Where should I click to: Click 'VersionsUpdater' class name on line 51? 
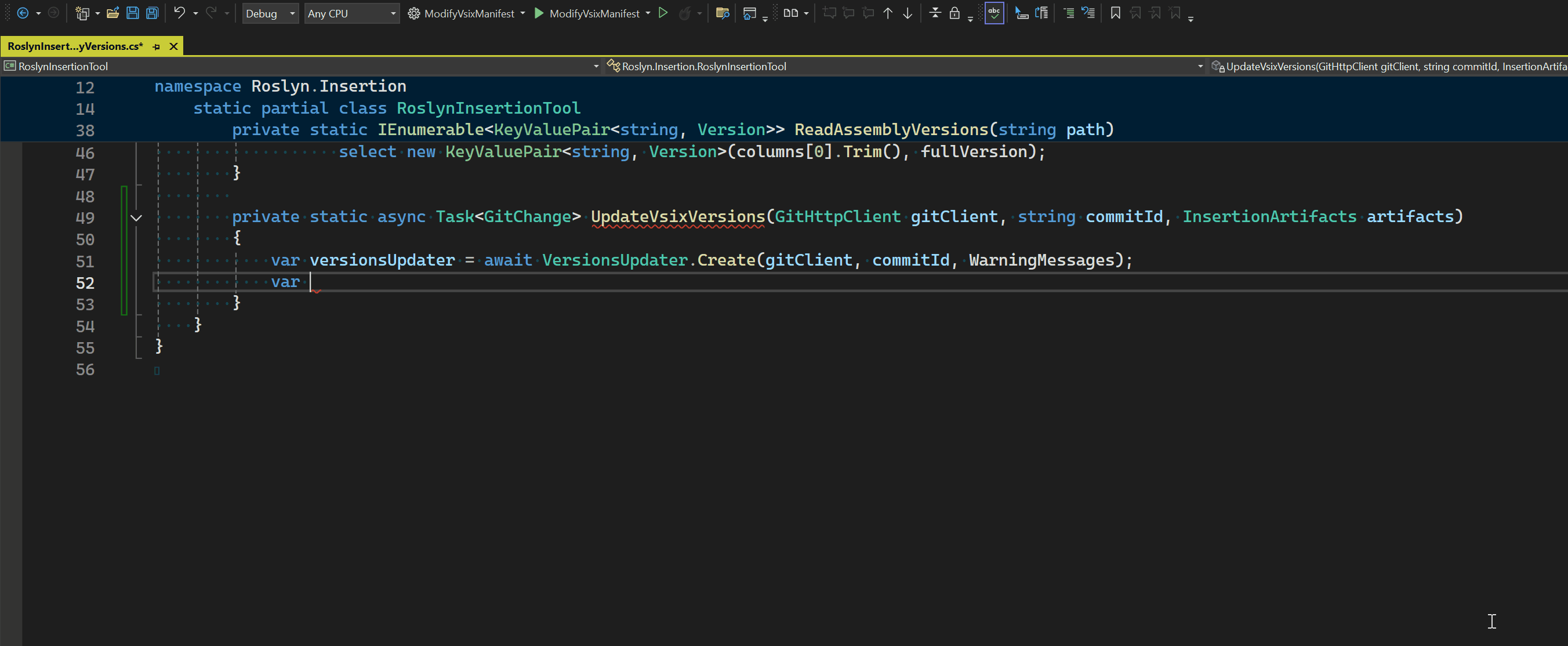pos(615,260)
